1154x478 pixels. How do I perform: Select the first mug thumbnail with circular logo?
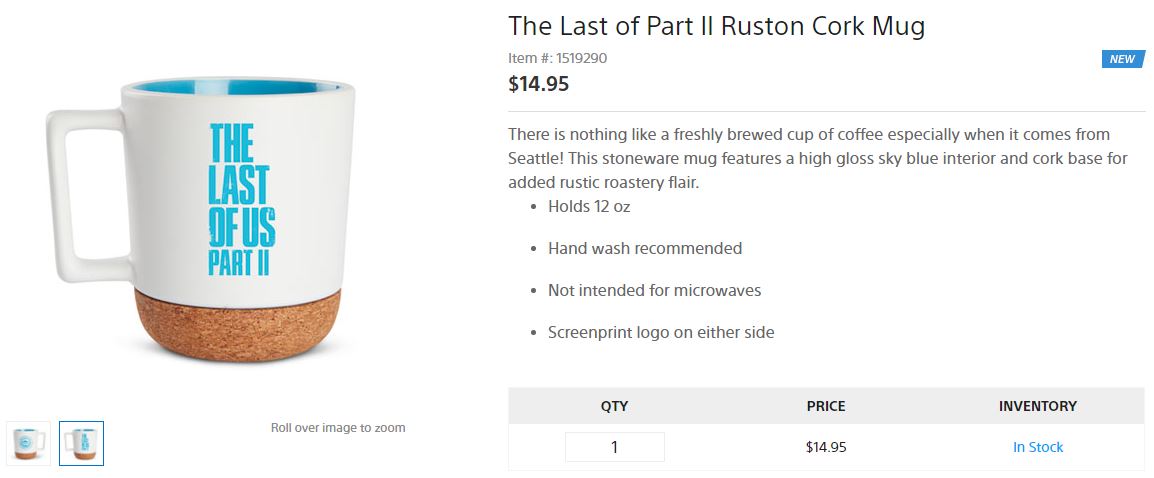pos(28,443)
